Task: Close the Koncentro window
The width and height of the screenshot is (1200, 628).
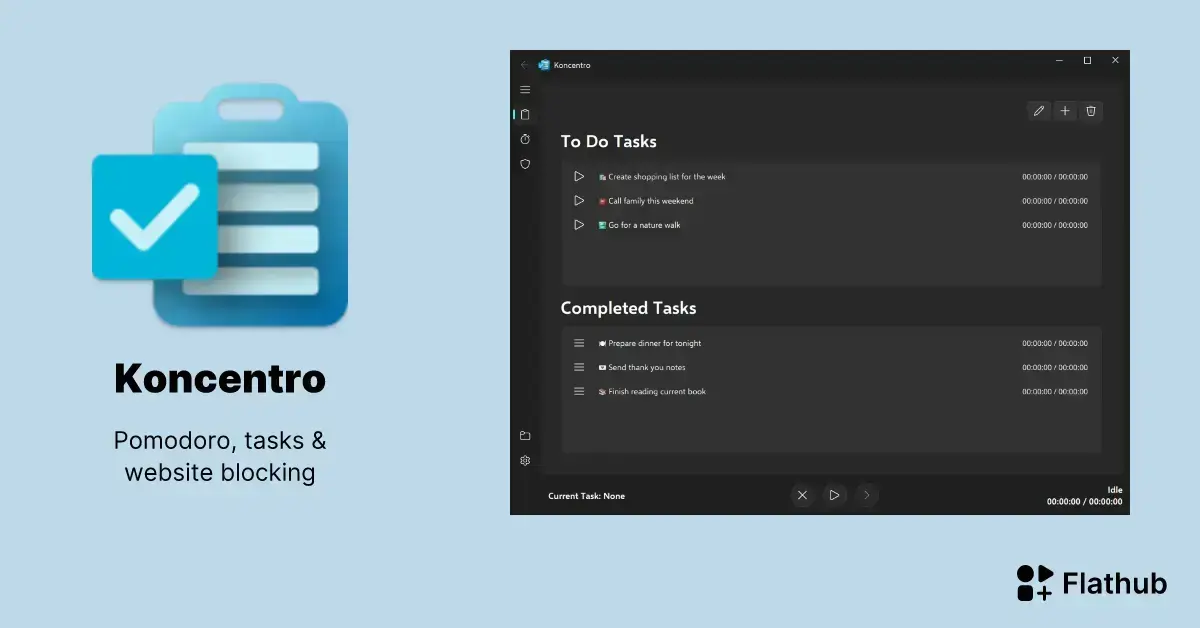Action: tap(1115, 61)
